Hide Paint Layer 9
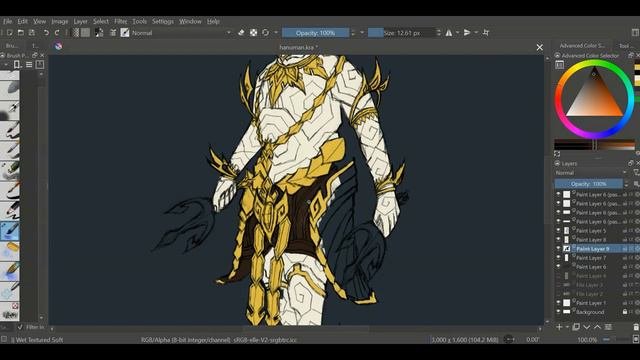The image size is (640, 360). pyautogui.click(x=558, y=249)
